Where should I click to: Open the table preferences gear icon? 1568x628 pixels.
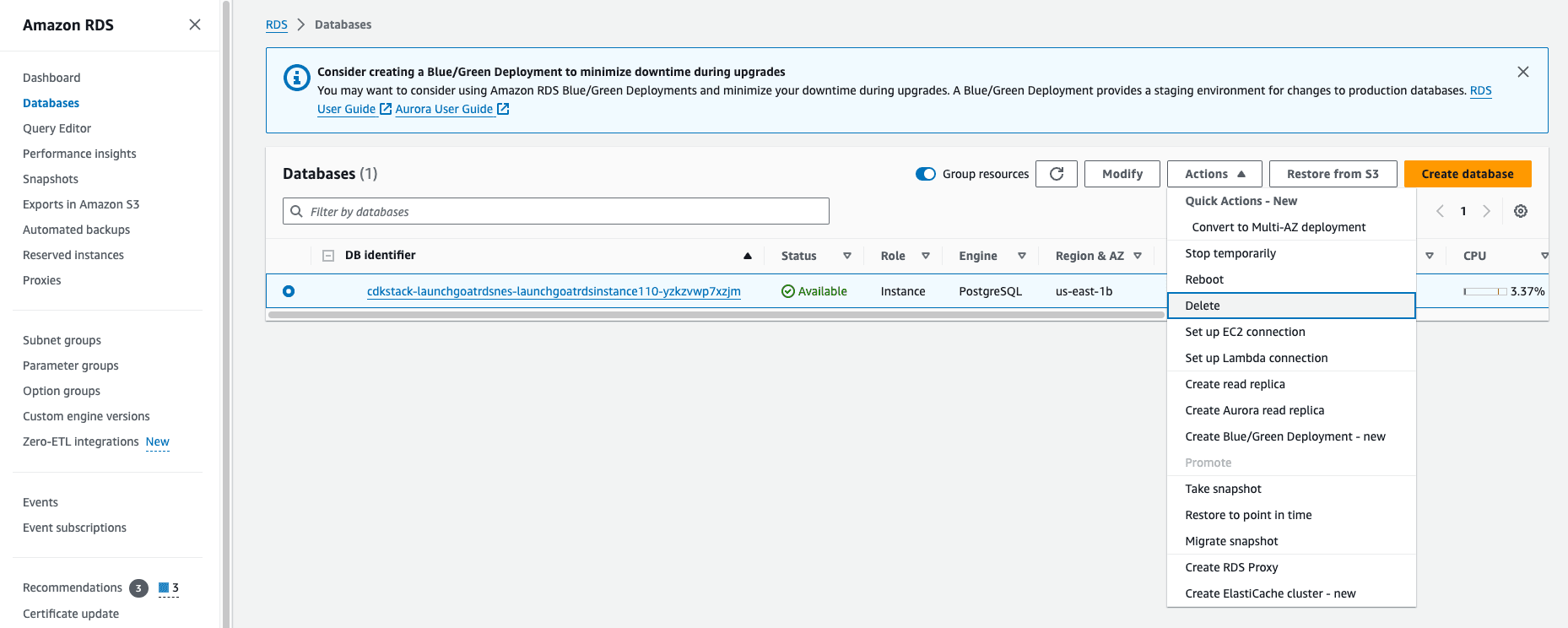[1521, 211]
